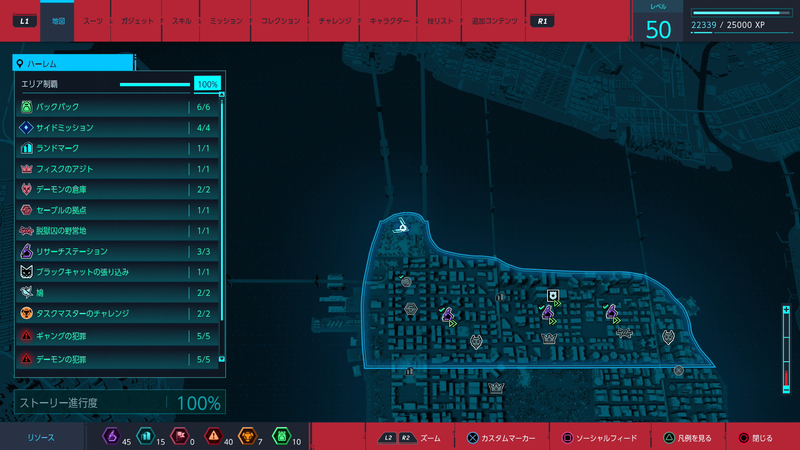The image size is (800, 450).
Task: Select the フィスクのアジト crown icon in list
Action: click(x=27, y=169)
